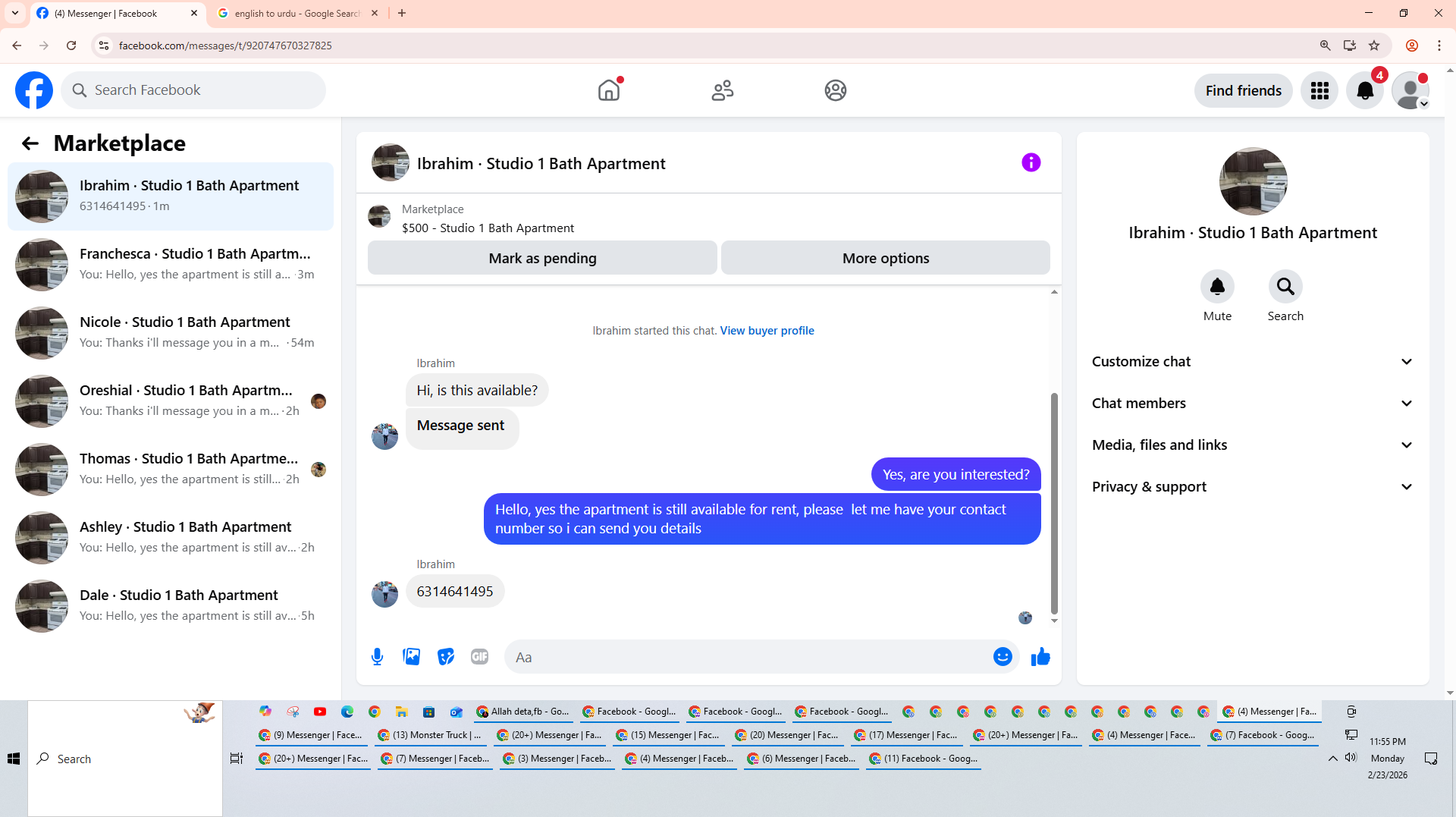Open the notifications bell
The image size is (1456, 817).
[x=1365, y=91]
